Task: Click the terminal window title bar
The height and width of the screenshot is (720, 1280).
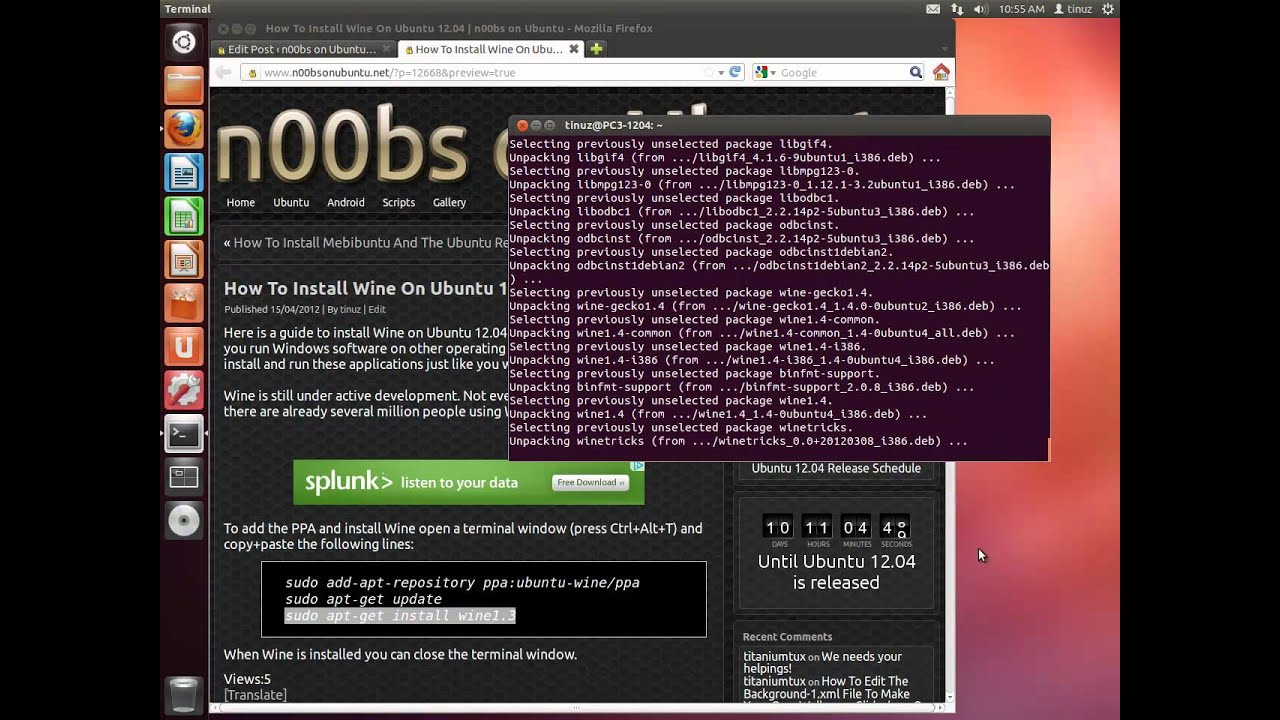Action: point(779,125)
